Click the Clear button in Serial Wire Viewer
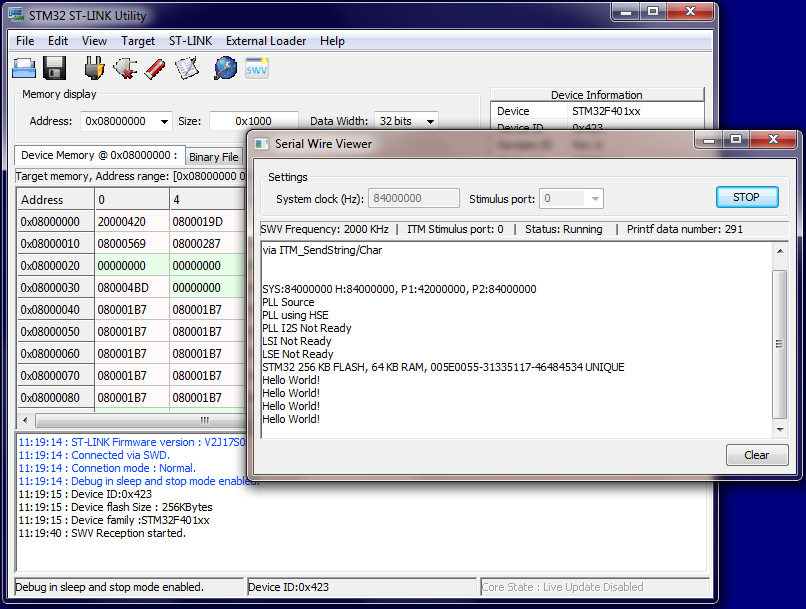Viewport: 806px width, 609px height. tap(757, 455)
